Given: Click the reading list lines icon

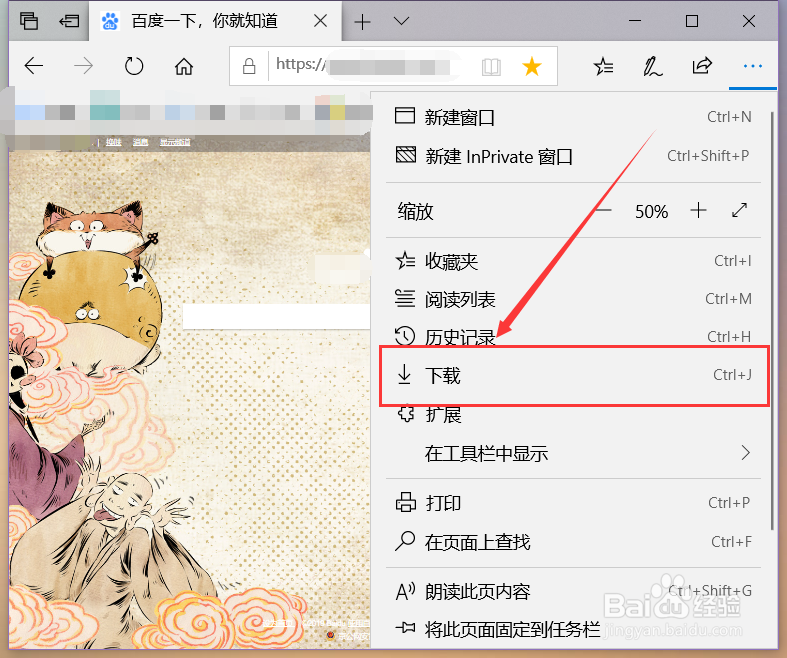Looking at the screenshot, I should [405, 299].
